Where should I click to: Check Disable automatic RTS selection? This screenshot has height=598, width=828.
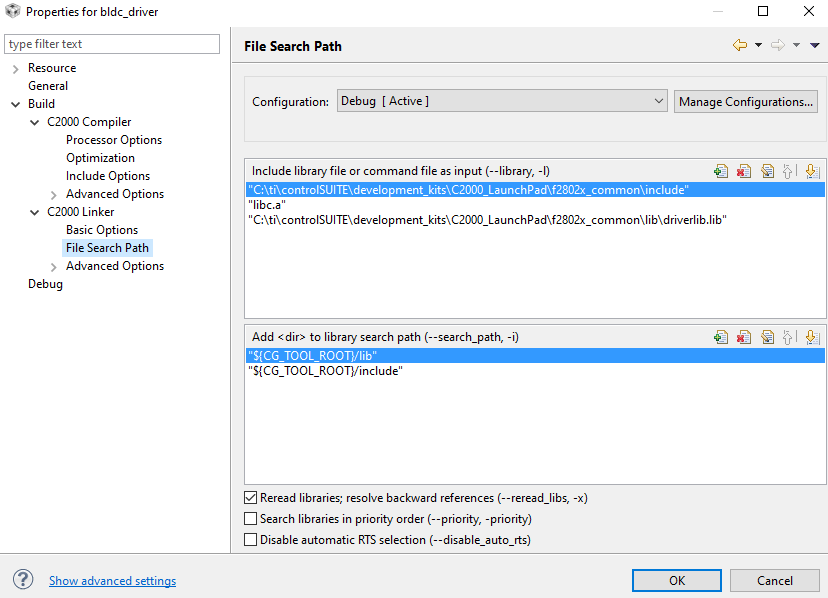click(x=251, y=540)
